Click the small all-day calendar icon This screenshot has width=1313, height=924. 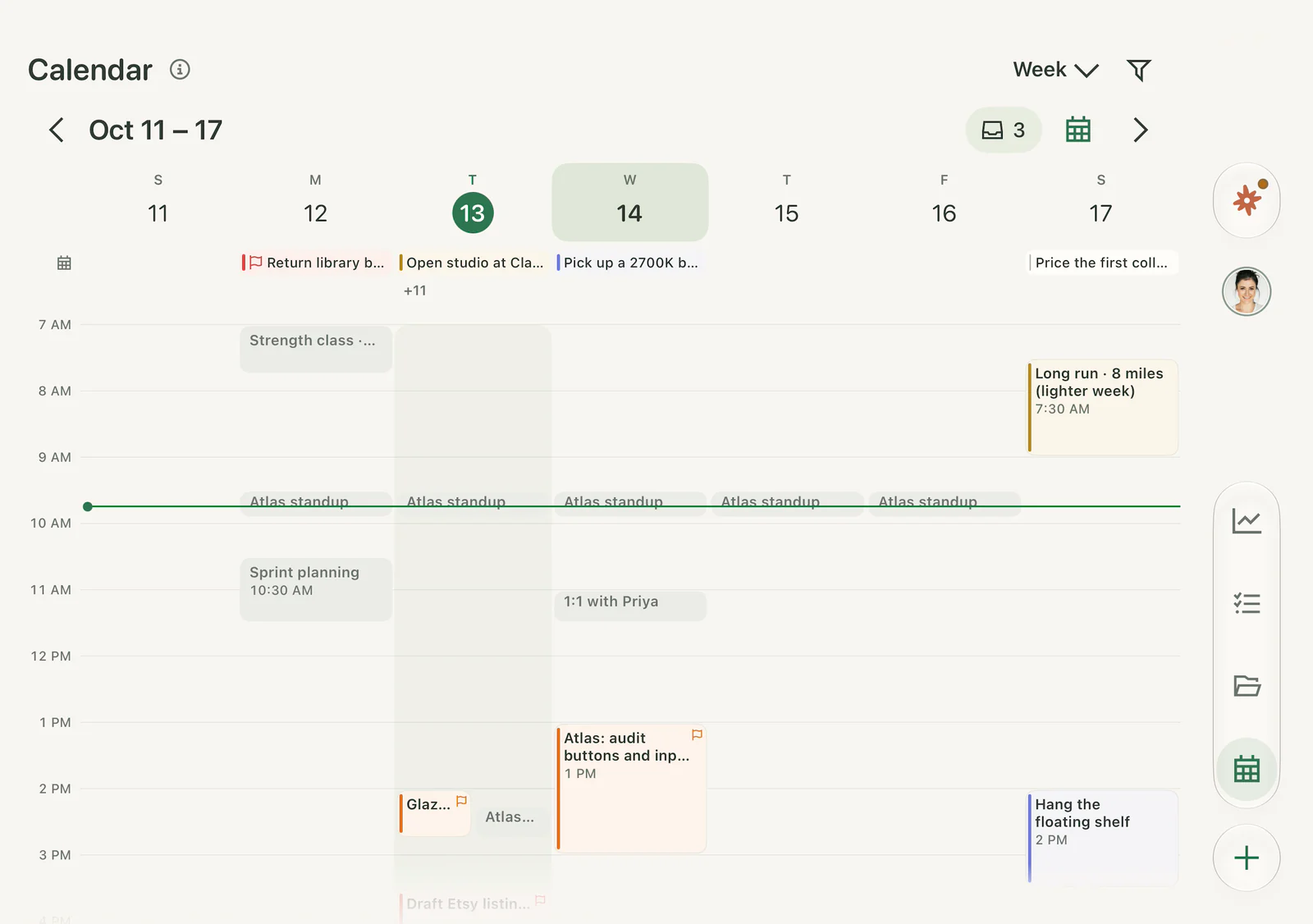point(64,263)
